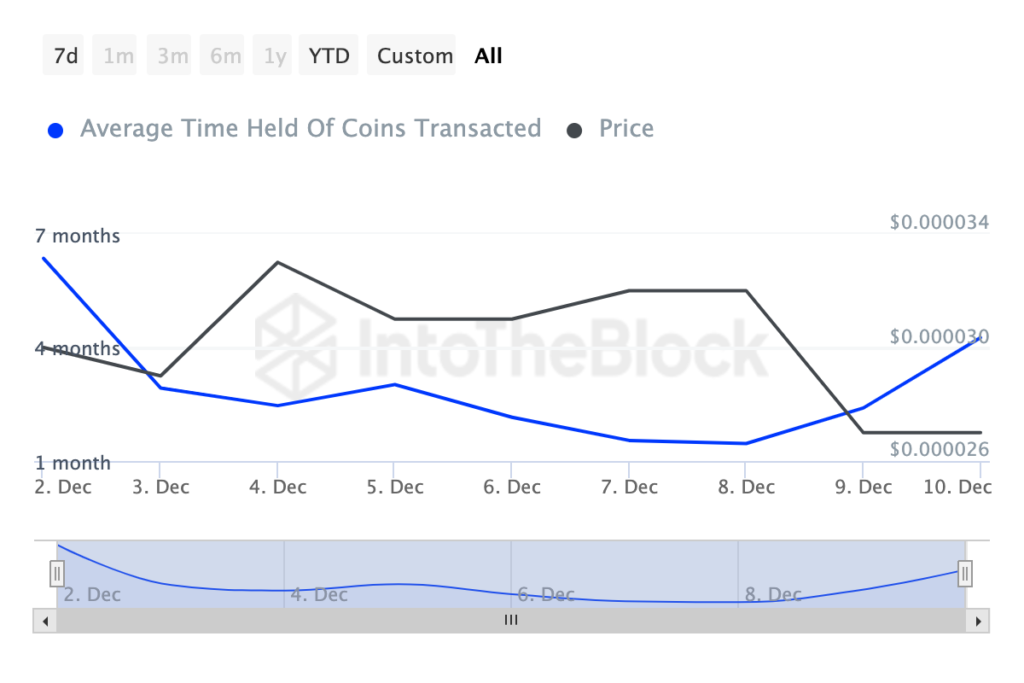Screen dimensions: 1024x683
Task: Click the 8. Dec navigator label
Action: click(773, 595)
